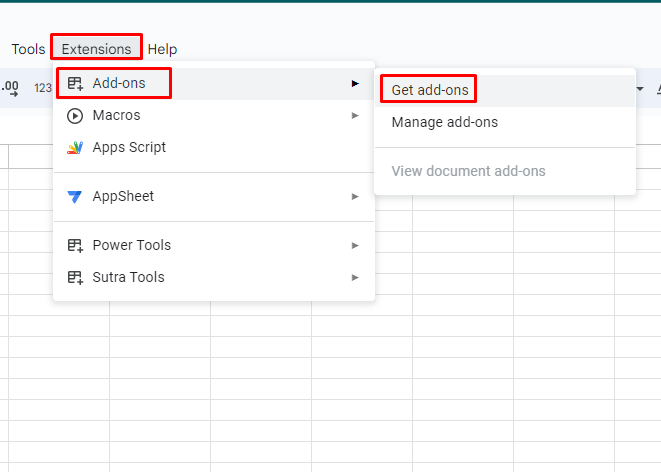The width and height of the screenshot is (661, 472).
Task: Open the Help menu
Action: click(x=162, y=49)
